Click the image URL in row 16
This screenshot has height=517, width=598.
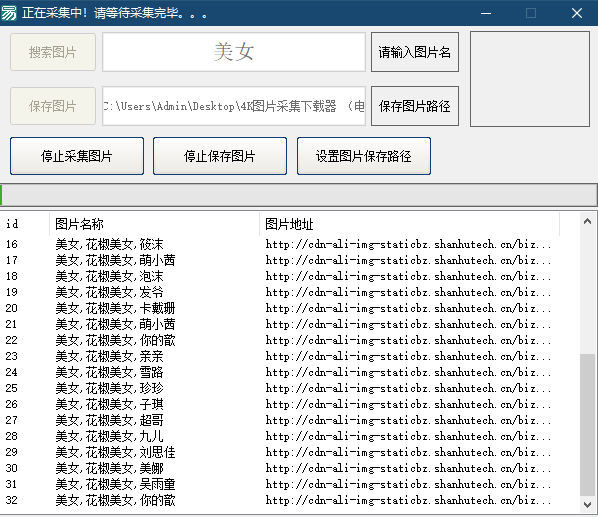pyautogui.click(x=408, y=244)
